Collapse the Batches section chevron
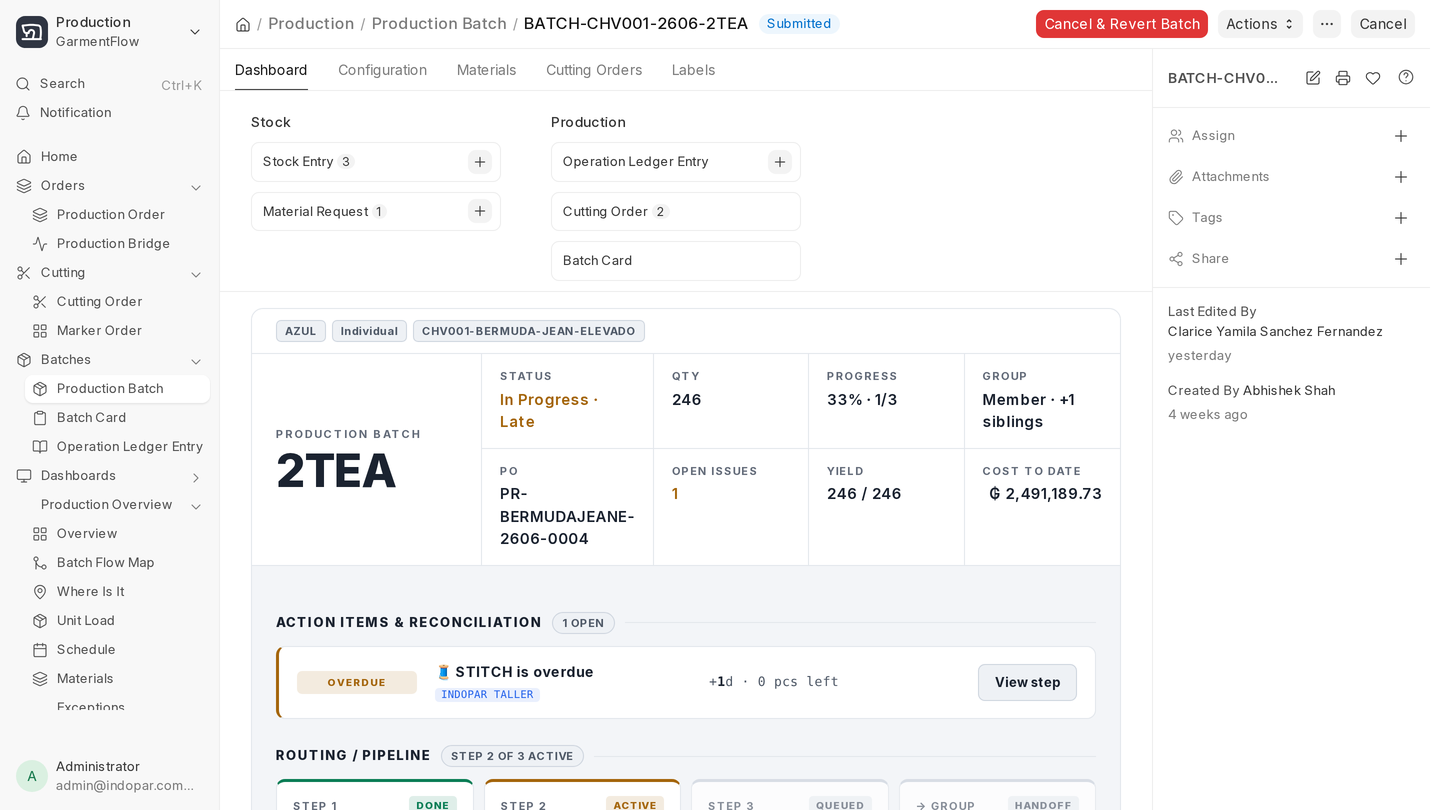 [x=196, y=361]
